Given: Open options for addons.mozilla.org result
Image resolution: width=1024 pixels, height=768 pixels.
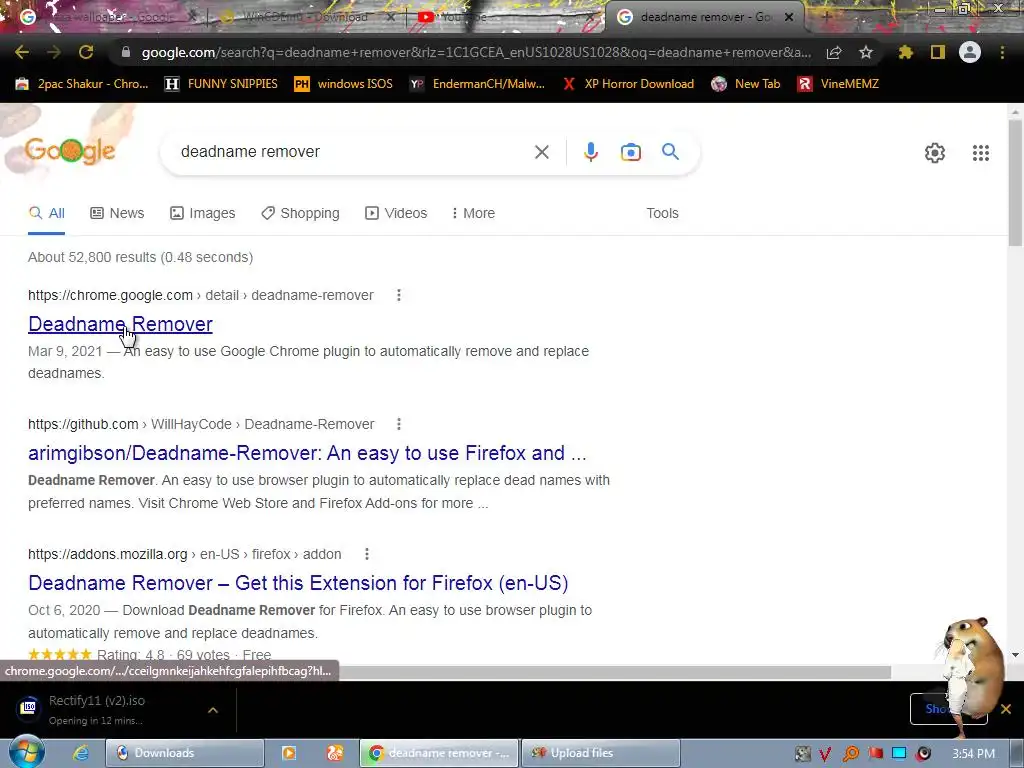Looking at the screenshot, I should [x=367, y=554].
